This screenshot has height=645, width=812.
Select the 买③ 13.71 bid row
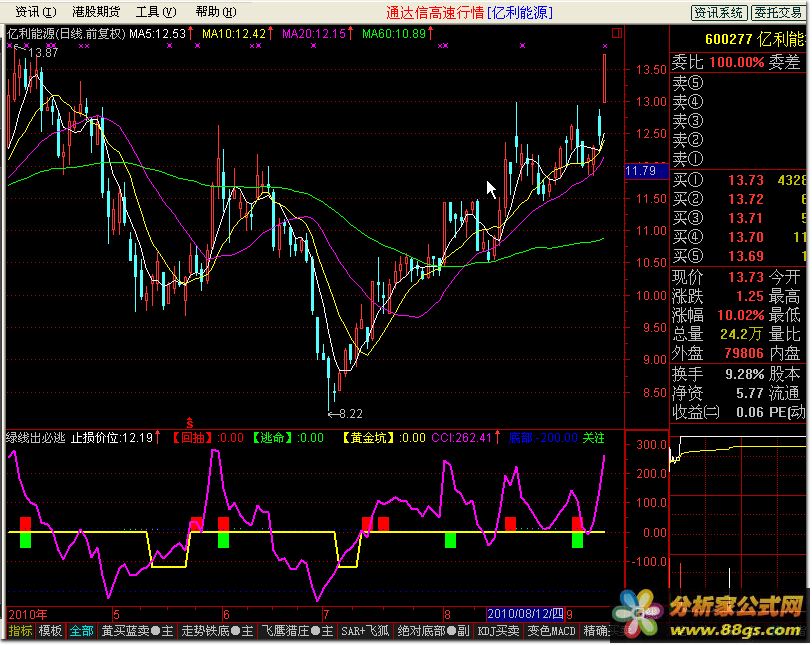(738, 218)
